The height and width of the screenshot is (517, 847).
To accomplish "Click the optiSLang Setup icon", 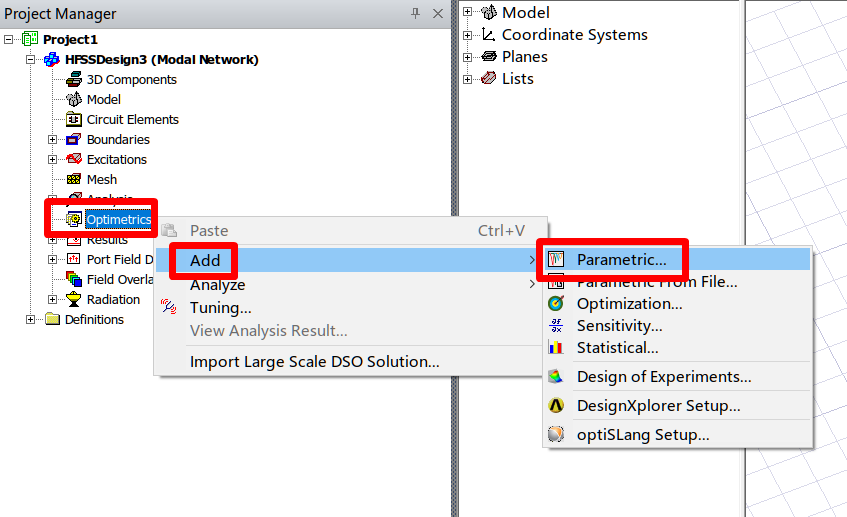I will (556, 434).
